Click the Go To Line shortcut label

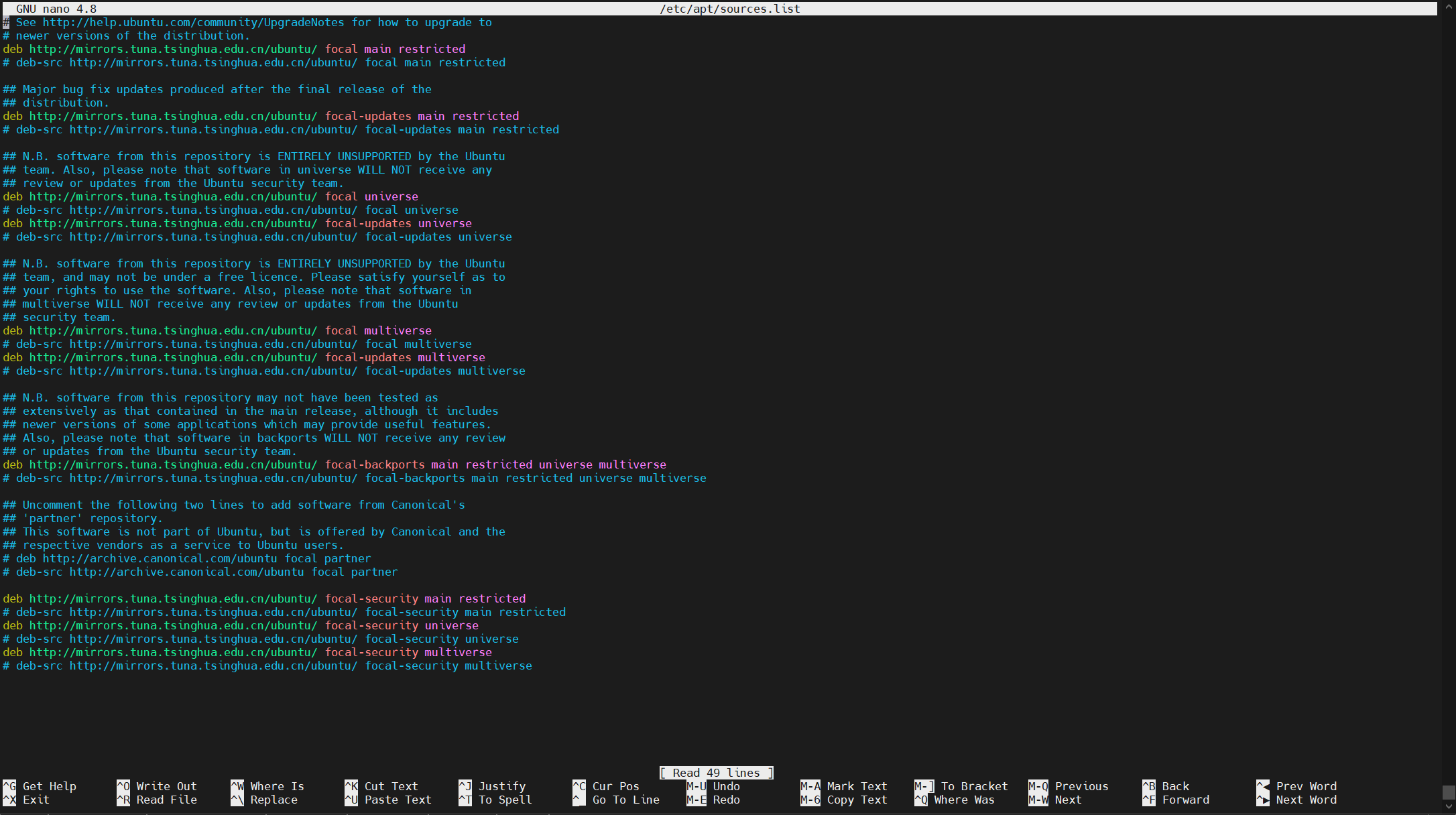(625, 800)
